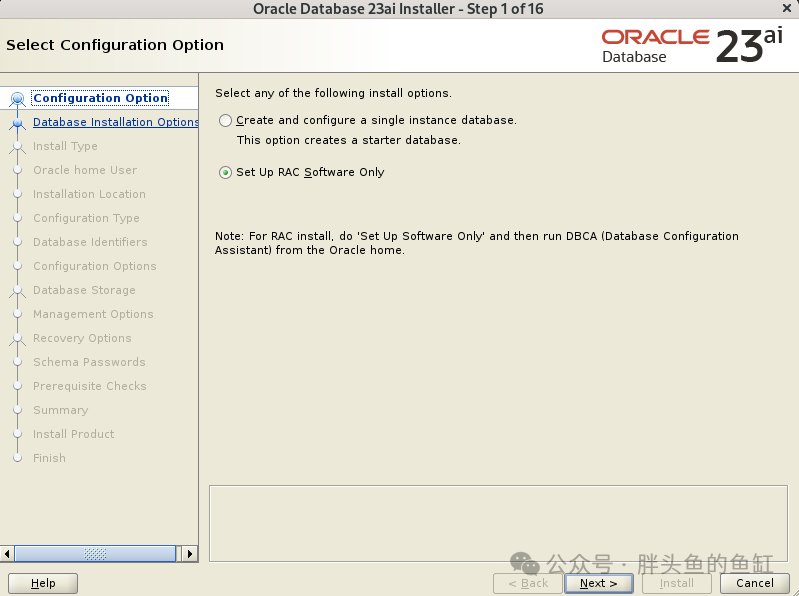Viewport: 799px width, 596px height.
Task: Click the Cancel button
Action: pyautogui.click(x=755, y=583)
